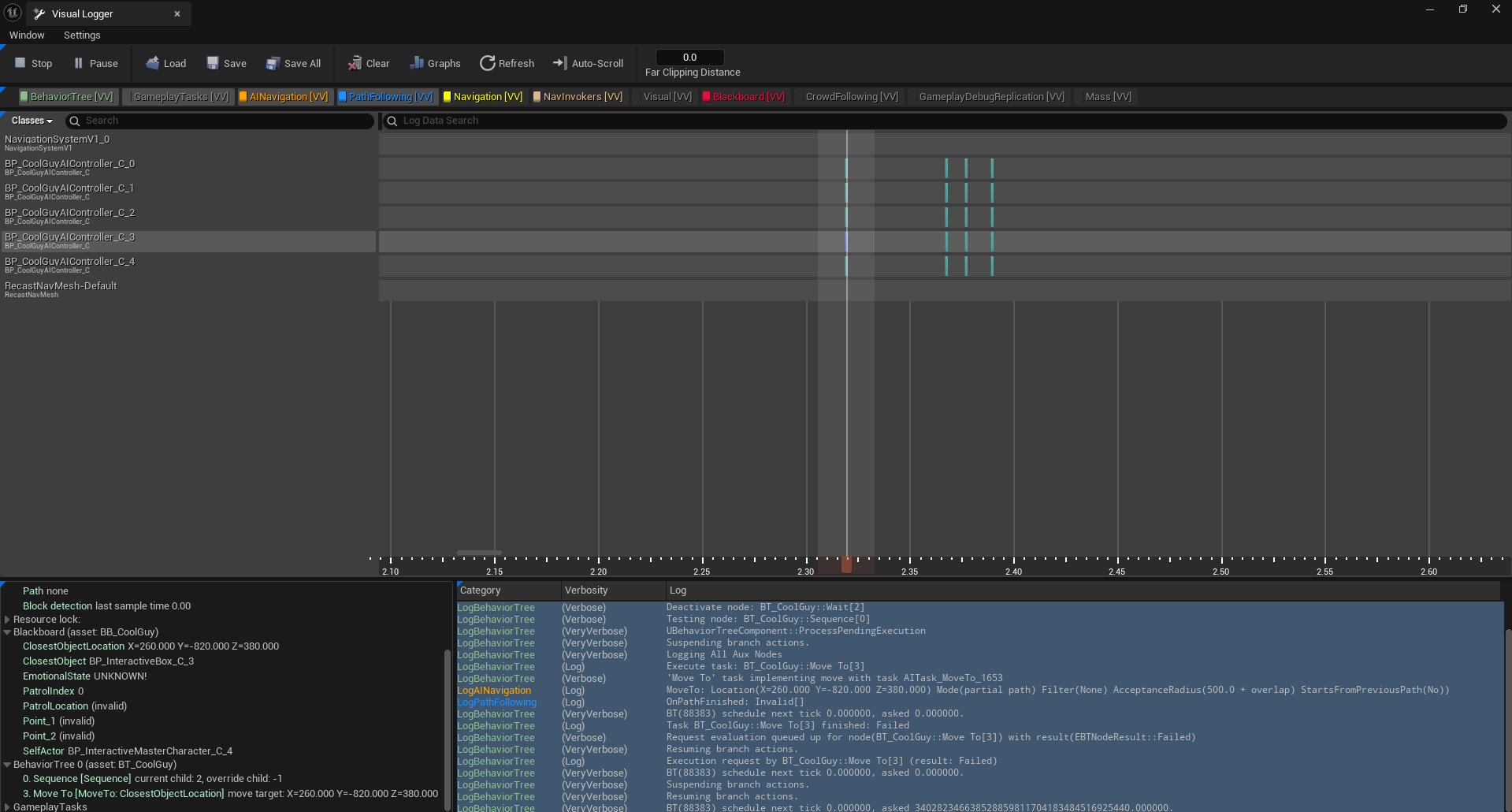Click the Log Data Search field
Image resolution: width=1512 pixels, height=812 pixels.
click(944, 121)
